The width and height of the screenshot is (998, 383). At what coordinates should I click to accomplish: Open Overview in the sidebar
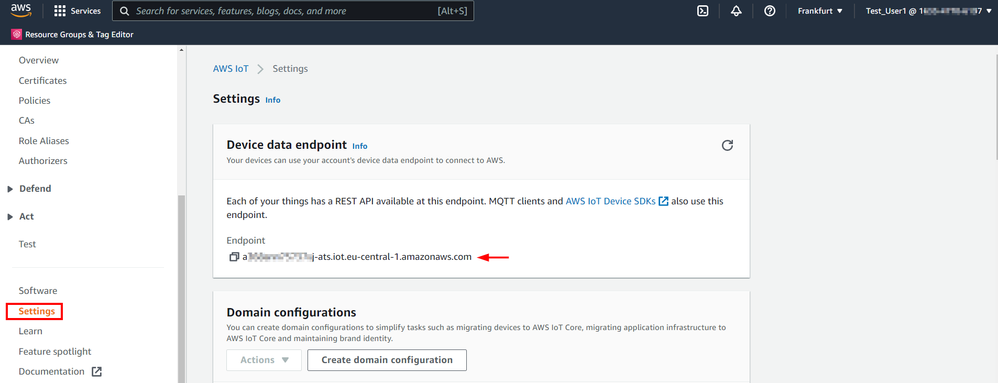[x=39, y=60]
